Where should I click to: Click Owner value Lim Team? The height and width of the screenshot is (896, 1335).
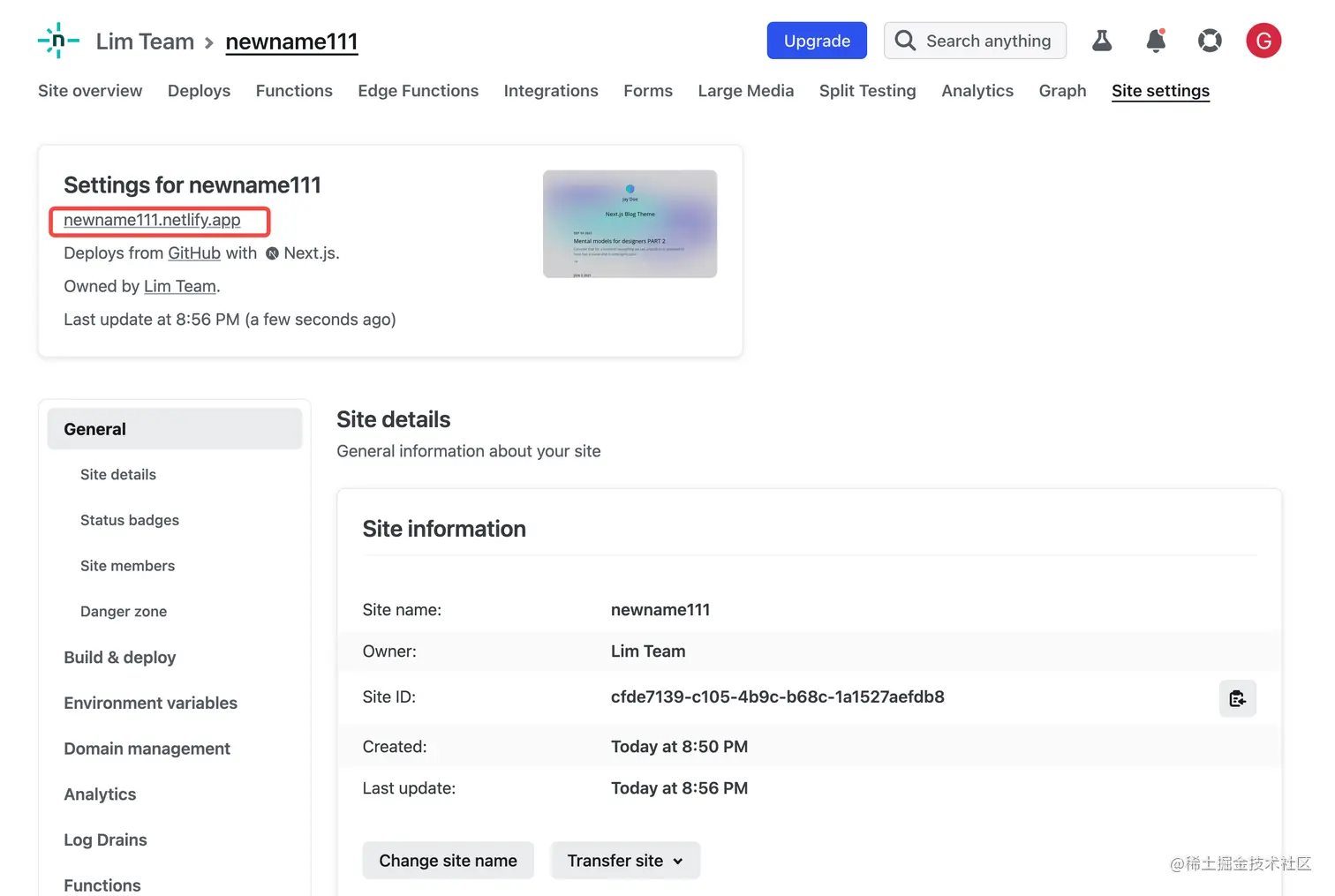[x=648, y=651]
